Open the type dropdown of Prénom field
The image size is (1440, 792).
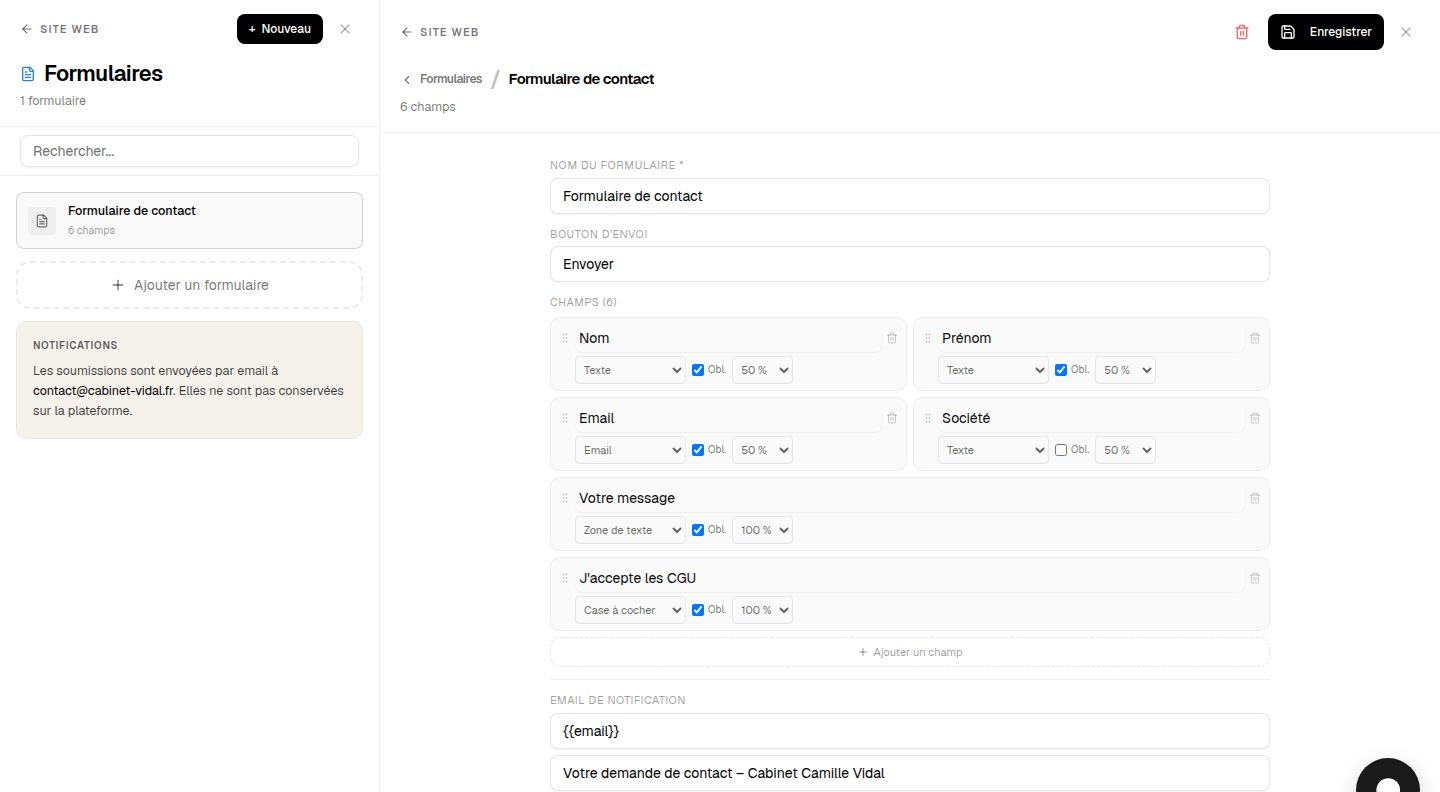click(993, 370)
